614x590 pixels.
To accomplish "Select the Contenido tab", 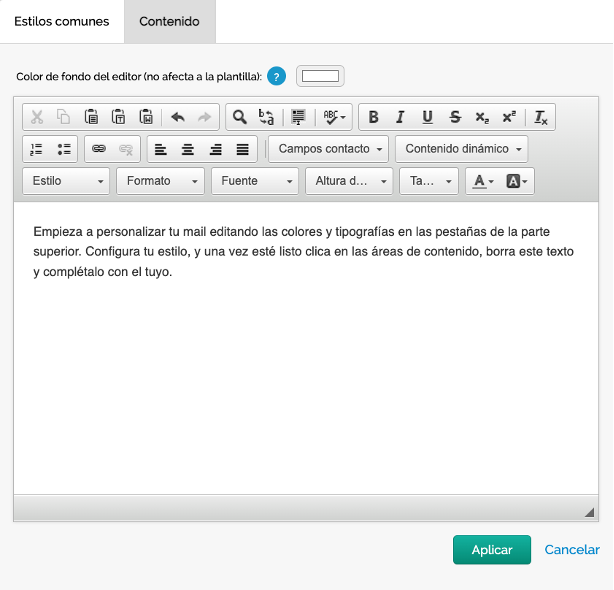I will point(169,21).
